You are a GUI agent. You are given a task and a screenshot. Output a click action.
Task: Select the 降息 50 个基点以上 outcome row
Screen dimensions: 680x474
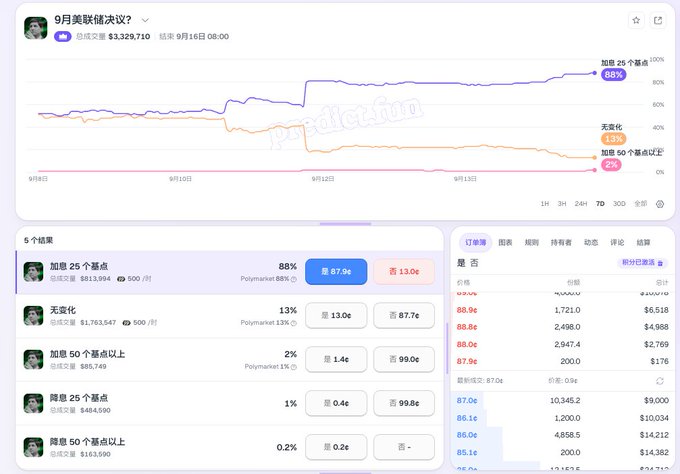click(230, 447)
